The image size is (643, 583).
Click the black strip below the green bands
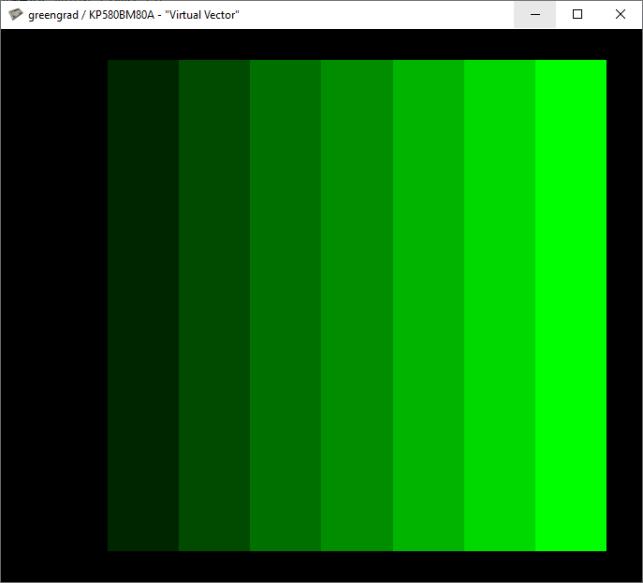(357, 566)
